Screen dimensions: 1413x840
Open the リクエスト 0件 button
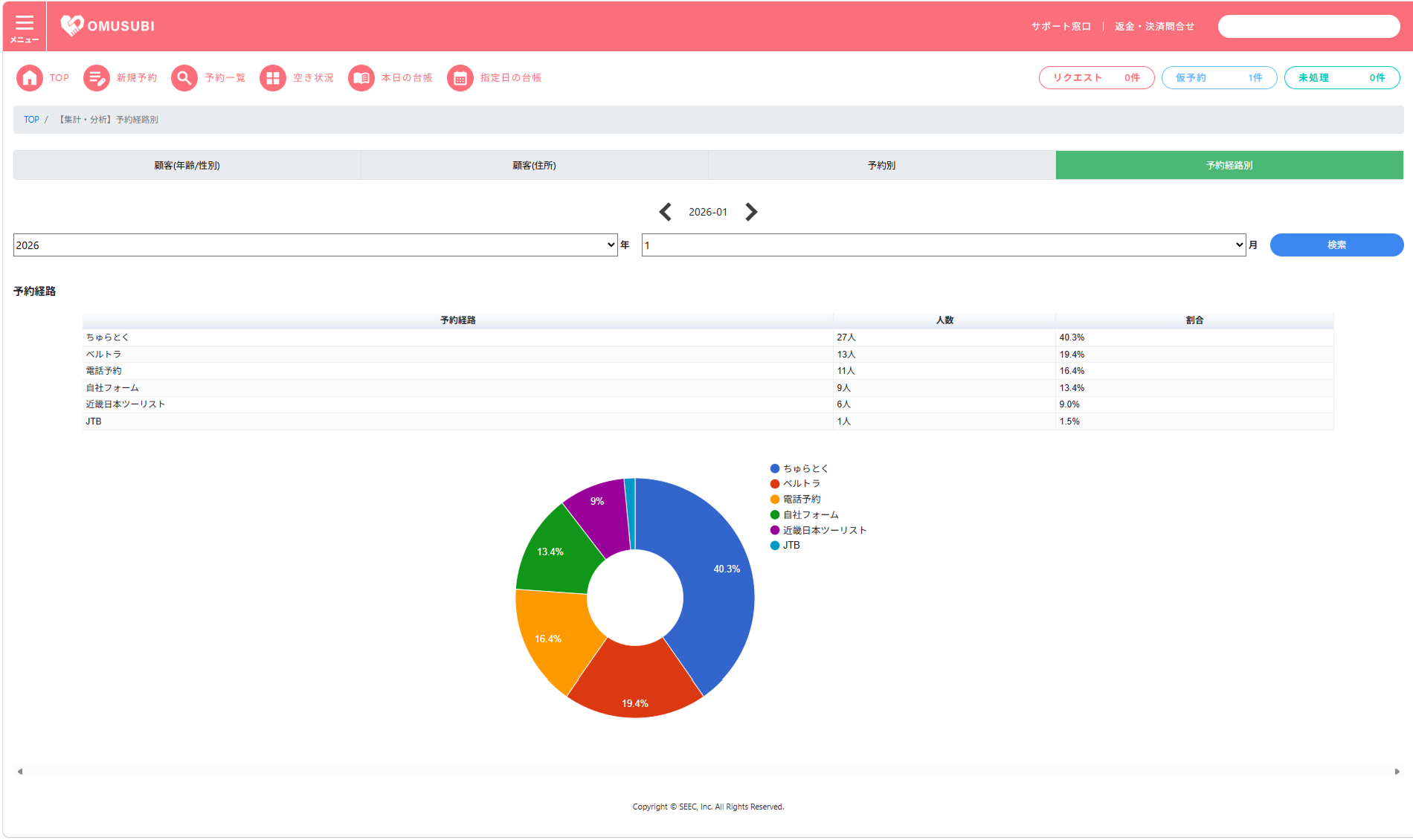(1096, 78)
